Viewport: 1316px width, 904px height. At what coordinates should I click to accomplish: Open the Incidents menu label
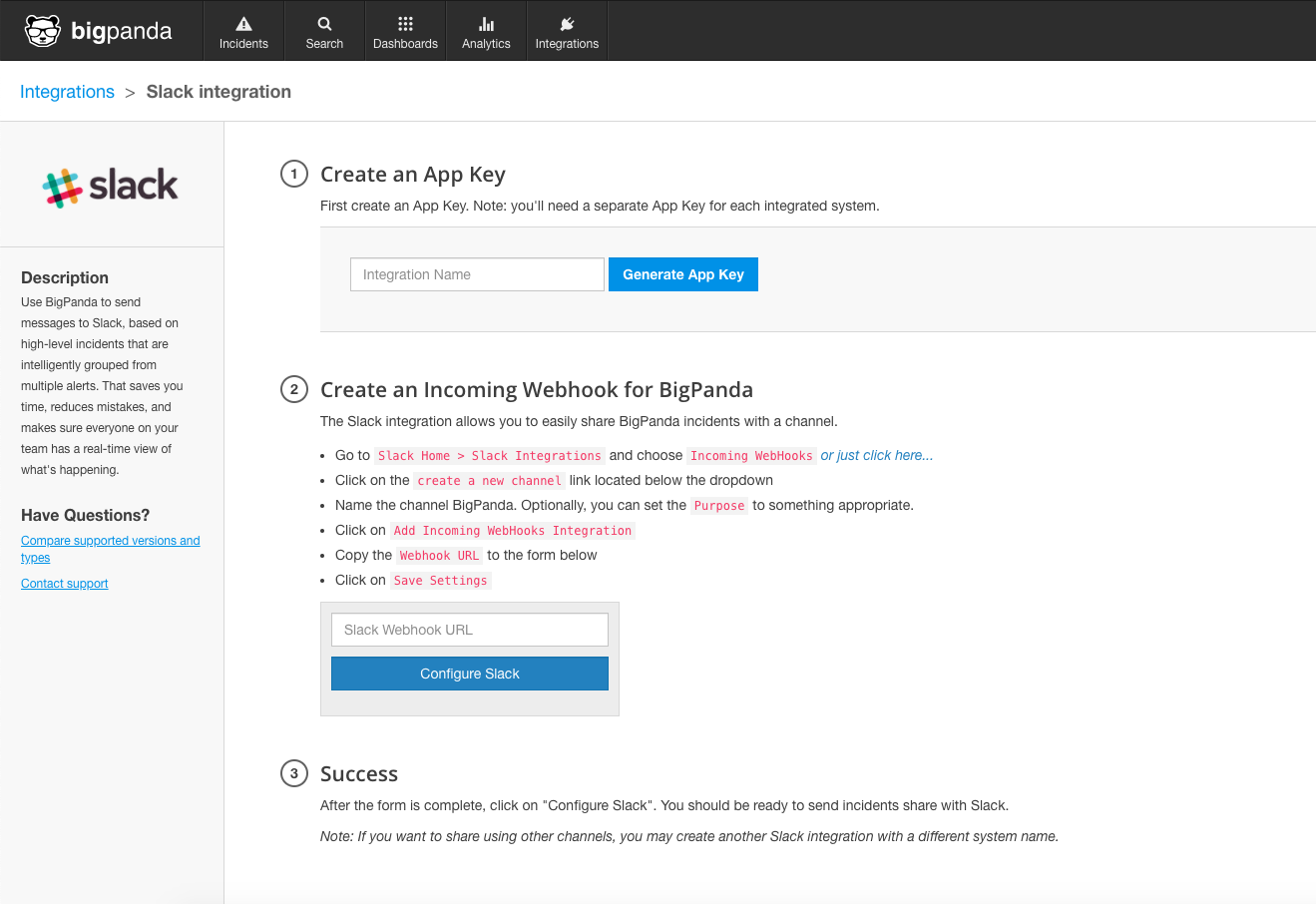point(243,44)
